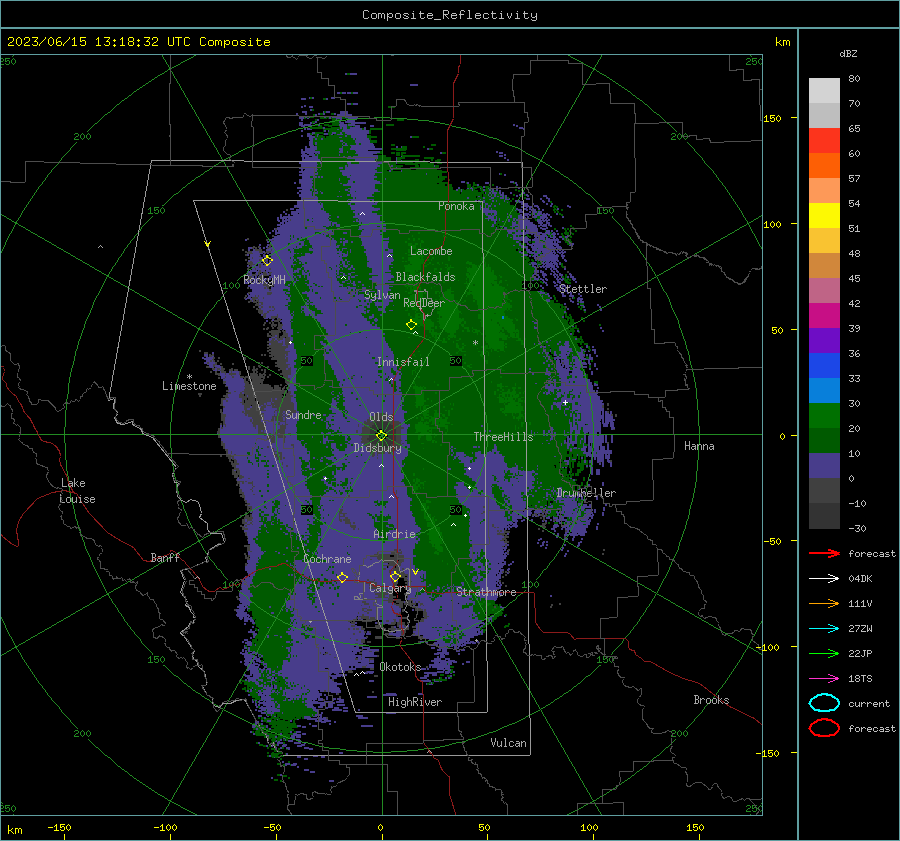Click the Lake Louise label
900x841 pixels.
point(77,491)
